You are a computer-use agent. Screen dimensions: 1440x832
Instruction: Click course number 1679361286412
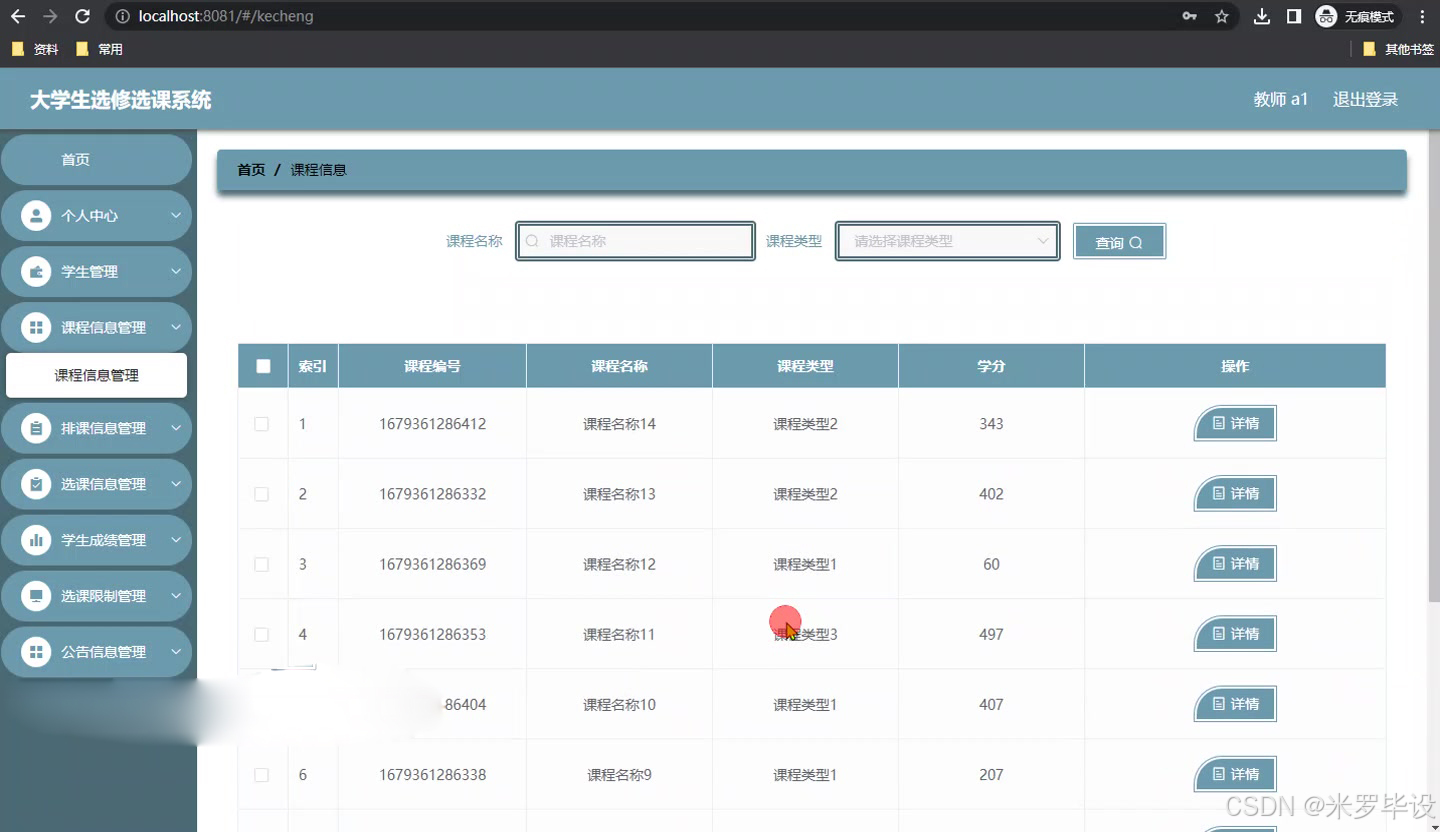coord(432,424)
